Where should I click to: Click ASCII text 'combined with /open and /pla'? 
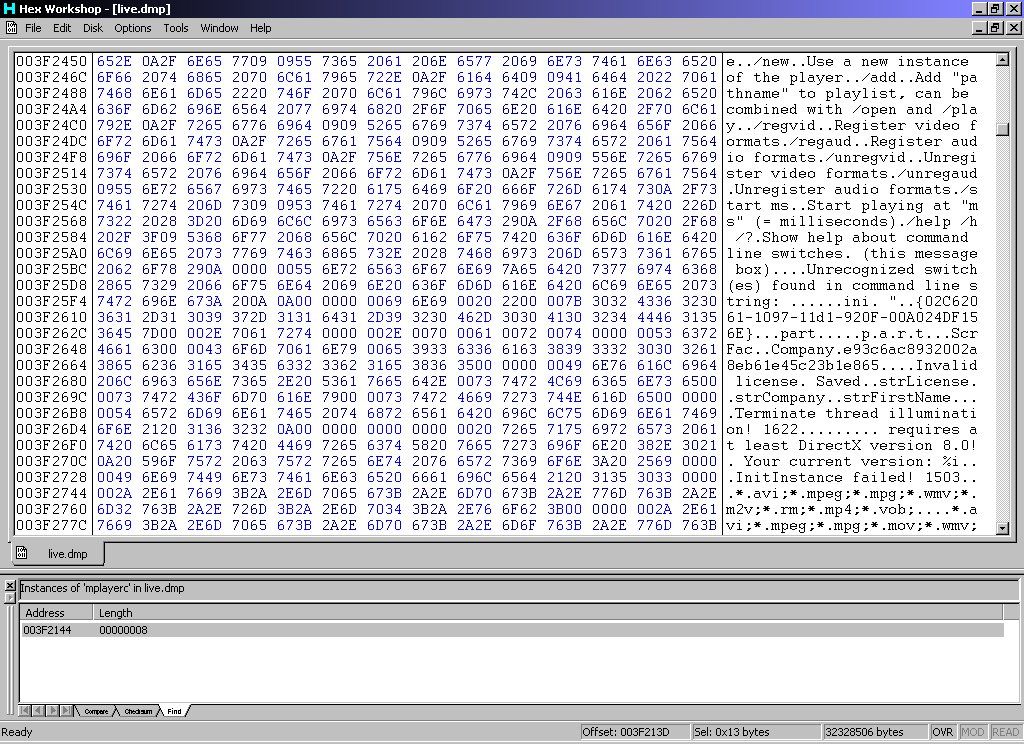click(852, 109)
